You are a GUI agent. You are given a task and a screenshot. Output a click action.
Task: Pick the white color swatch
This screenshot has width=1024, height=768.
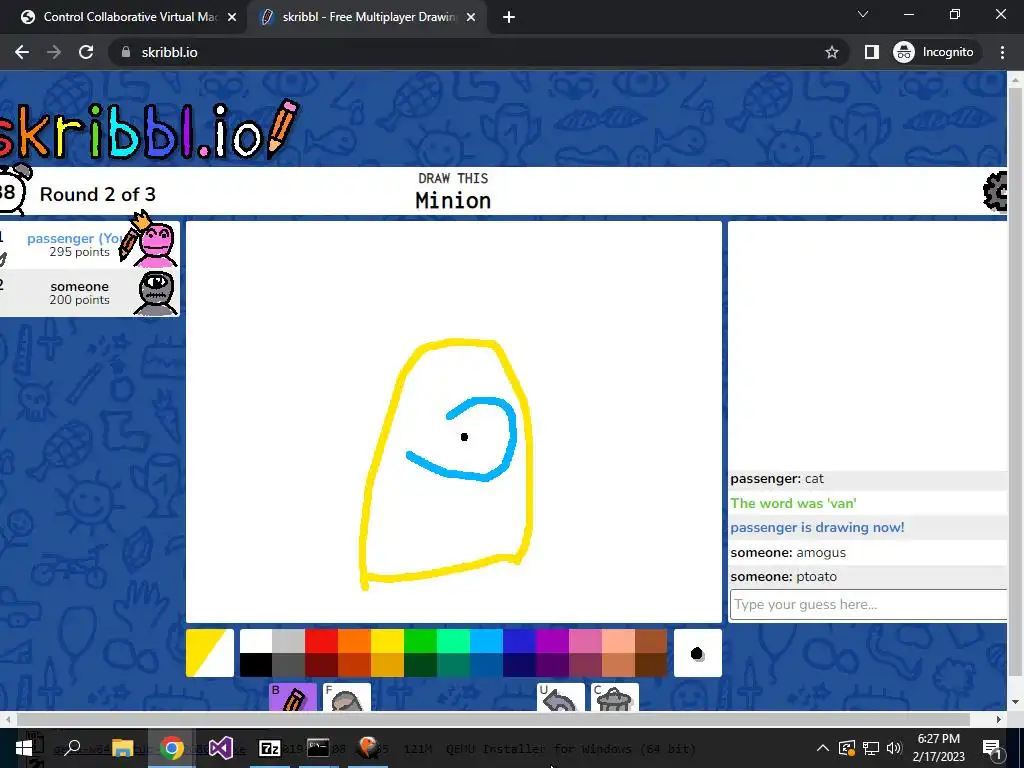click(256, 641)
